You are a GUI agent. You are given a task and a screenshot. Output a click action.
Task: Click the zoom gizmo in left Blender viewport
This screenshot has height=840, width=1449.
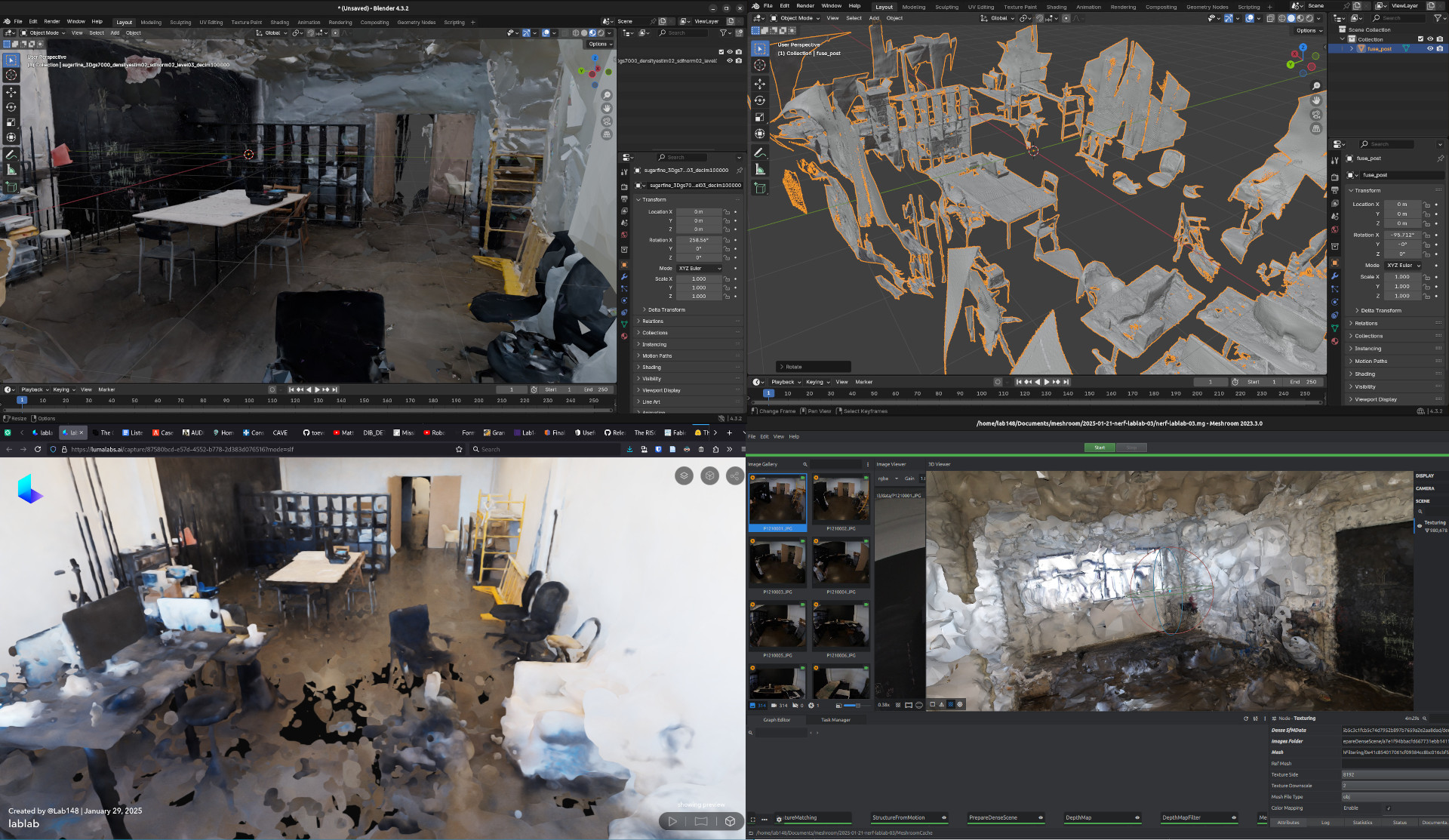click(606, 95)
